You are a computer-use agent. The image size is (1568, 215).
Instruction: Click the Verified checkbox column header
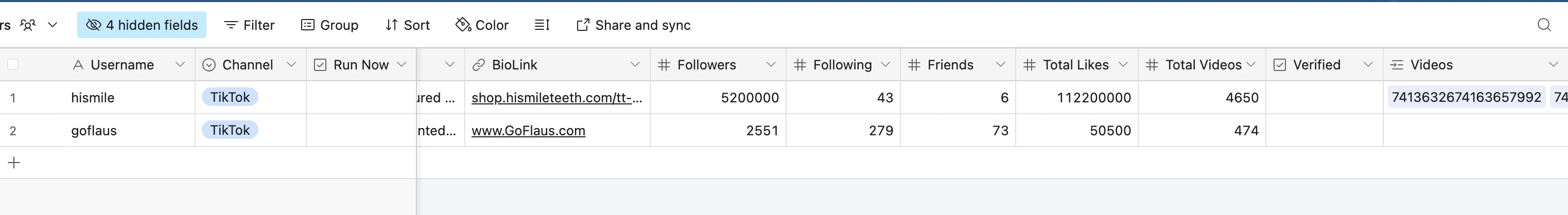click(1316, 65)
